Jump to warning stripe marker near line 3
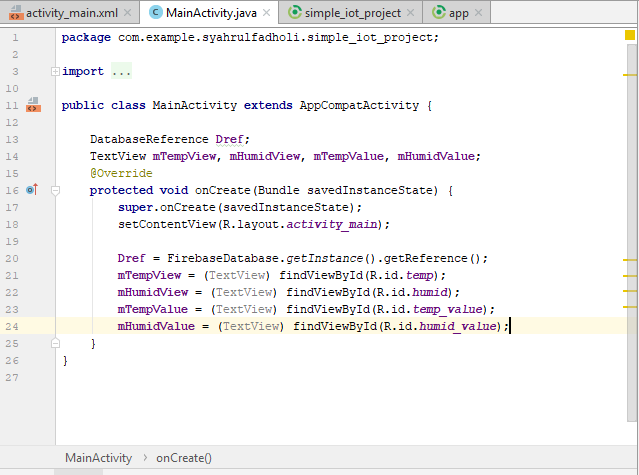This screenshot has height=475, width=639. (630, 75)
